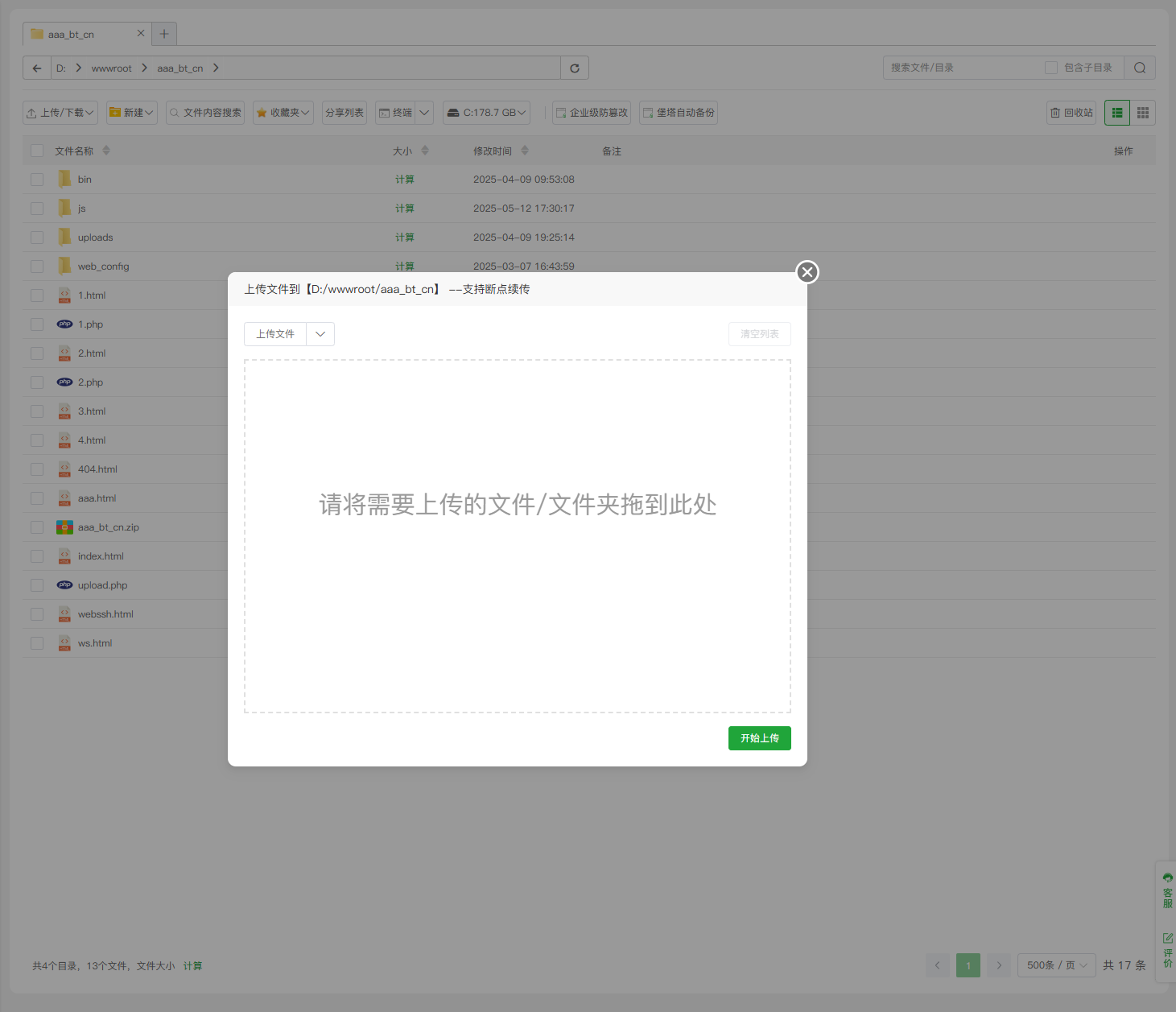The width and height of the screenshot is (1176, 1012).
Task: Open the 回收站 recycle bin
Action: (x=1071, y=112)
